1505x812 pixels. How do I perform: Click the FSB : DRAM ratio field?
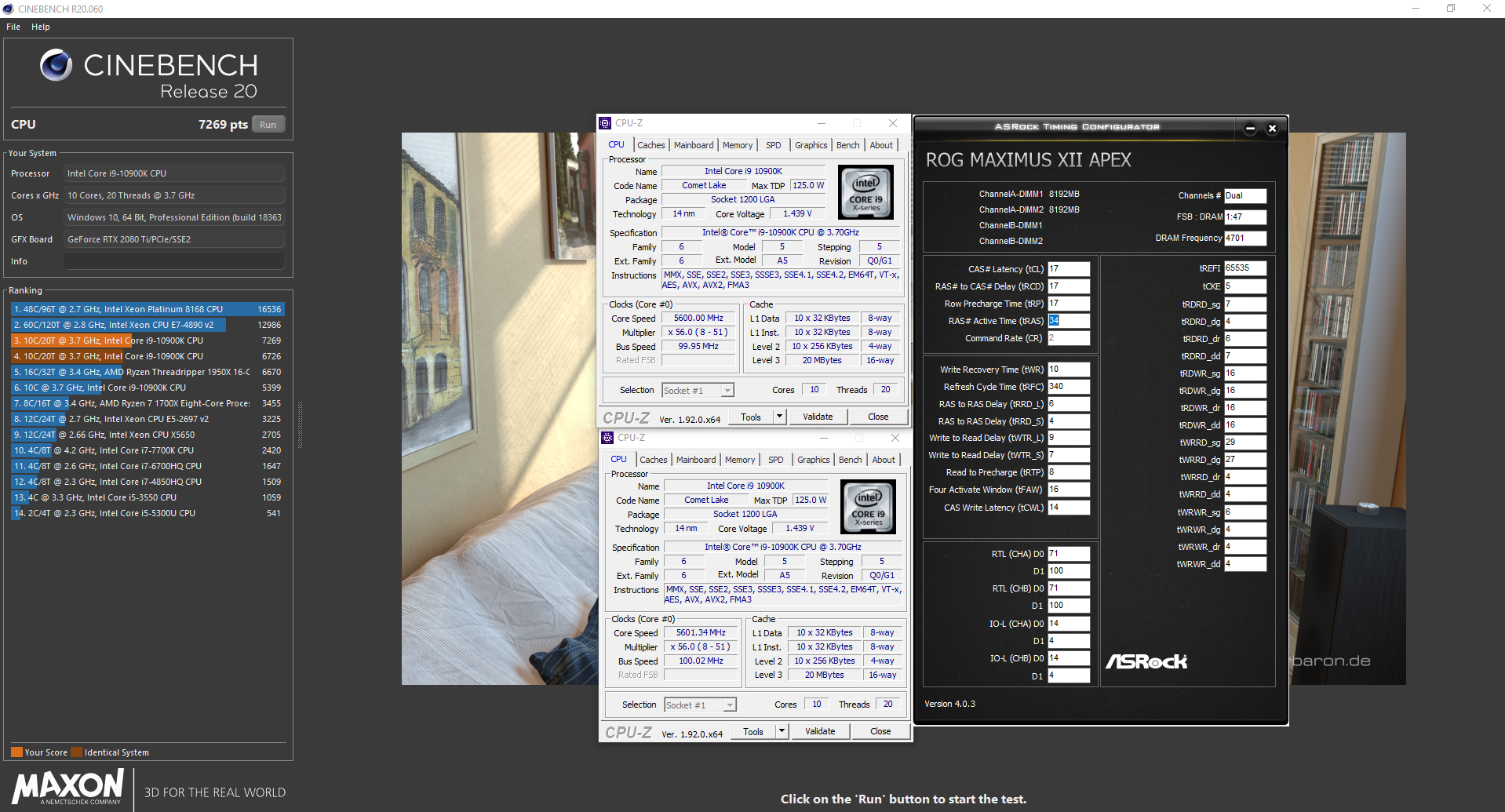click(1245, 217)
